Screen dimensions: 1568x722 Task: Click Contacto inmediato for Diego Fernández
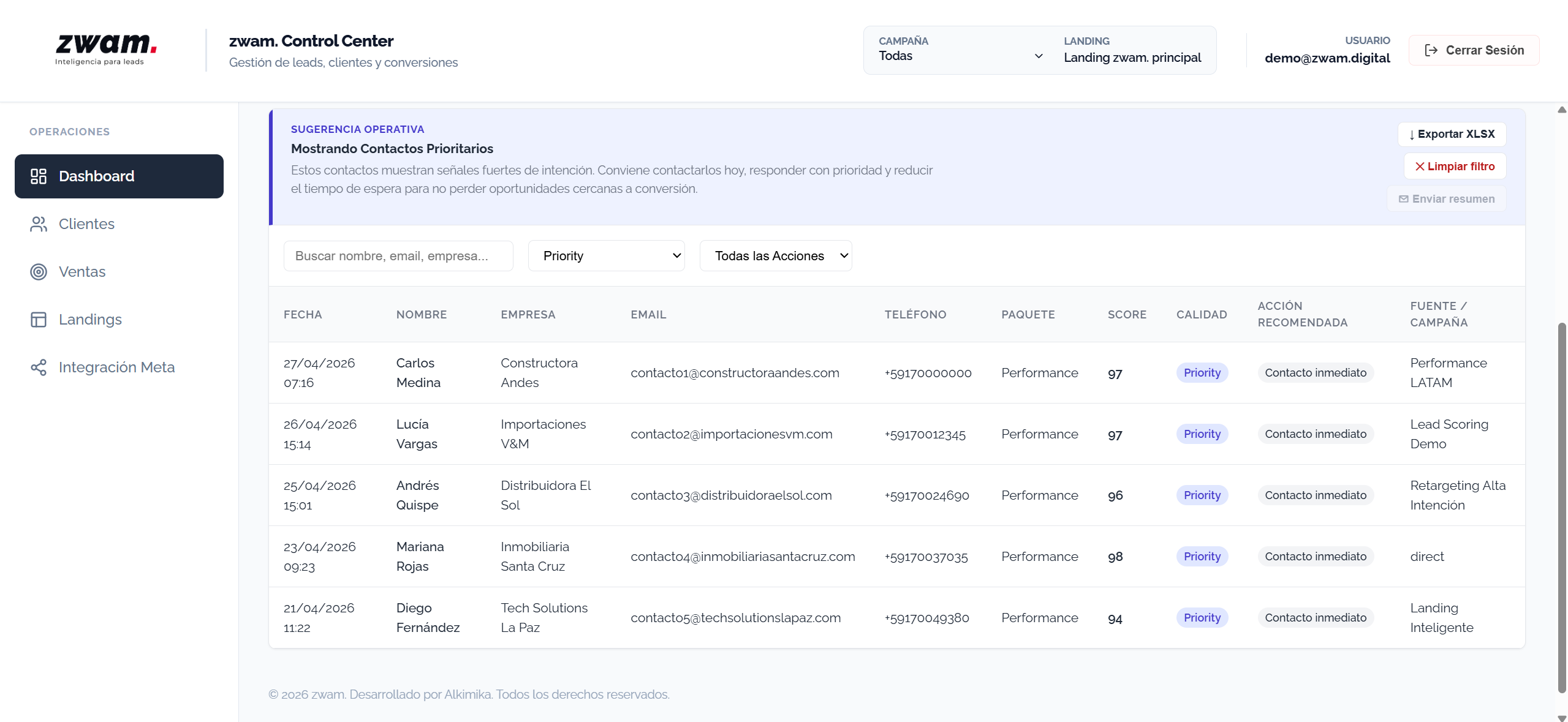coord(1316,618)
